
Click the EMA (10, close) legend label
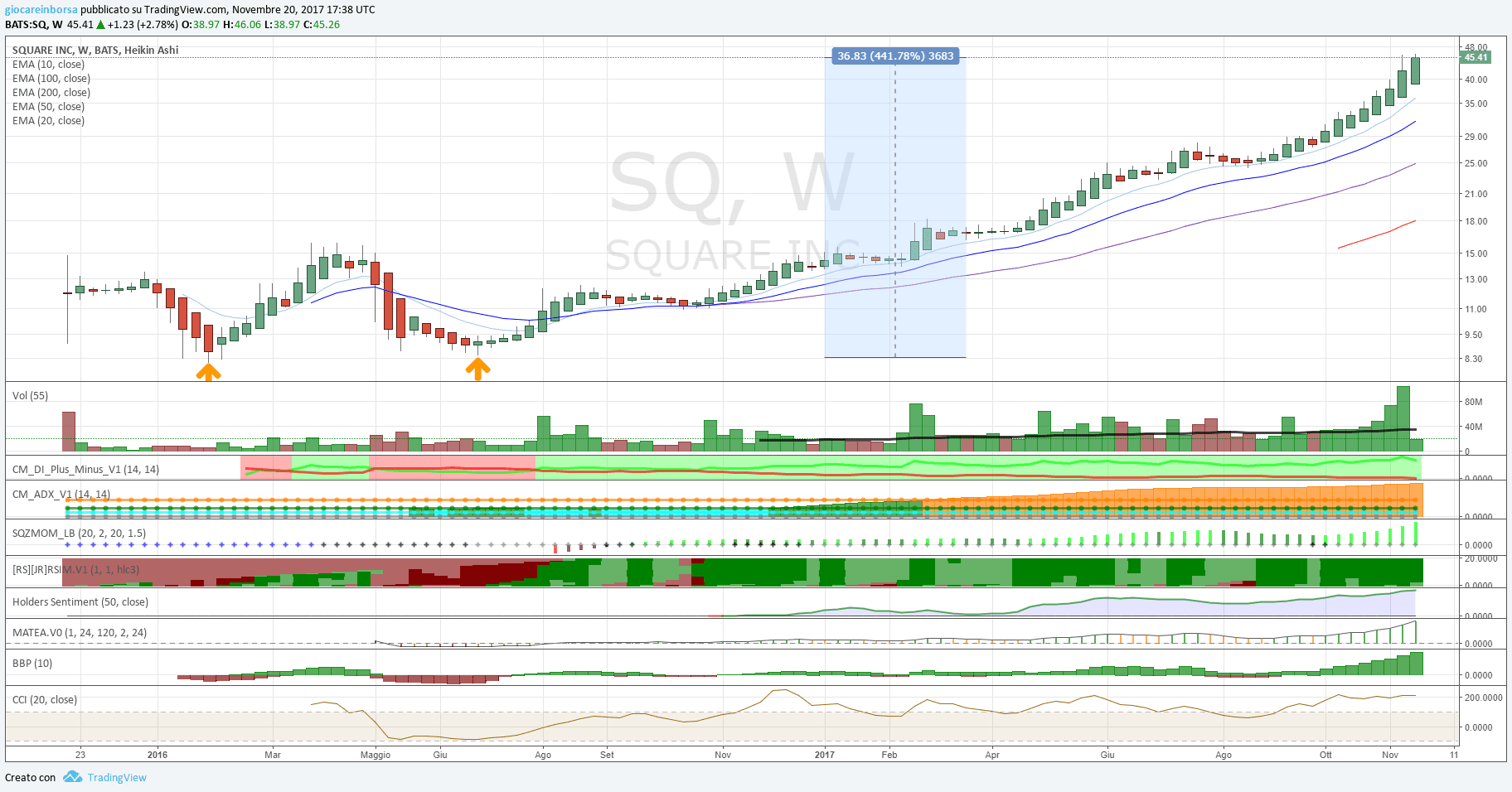pyautogui.click(x=48, y=65)
